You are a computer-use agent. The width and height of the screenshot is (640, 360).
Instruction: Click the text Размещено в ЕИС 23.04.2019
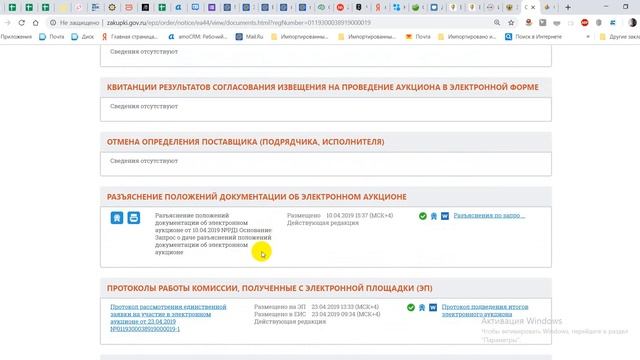click(317, 314)
